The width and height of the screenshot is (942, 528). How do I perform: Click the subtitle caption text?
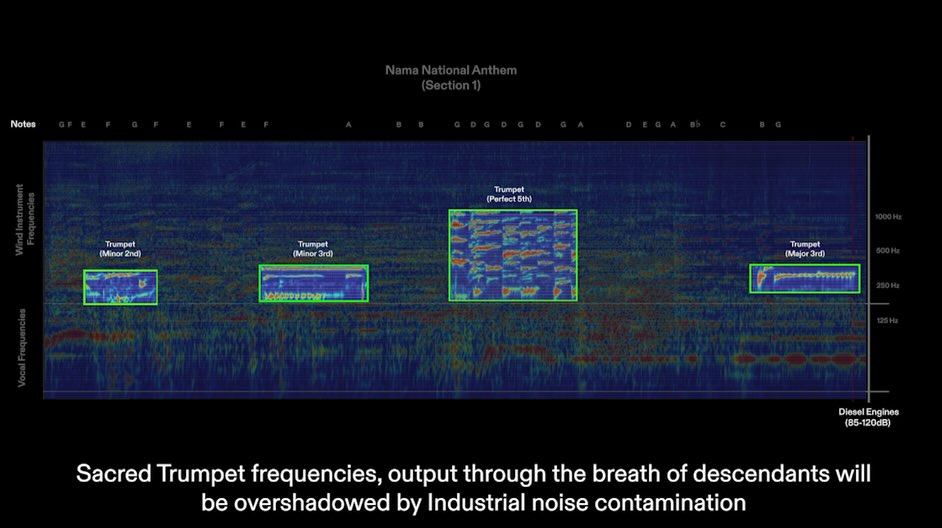pyautogui.click(x=472, y=487)
